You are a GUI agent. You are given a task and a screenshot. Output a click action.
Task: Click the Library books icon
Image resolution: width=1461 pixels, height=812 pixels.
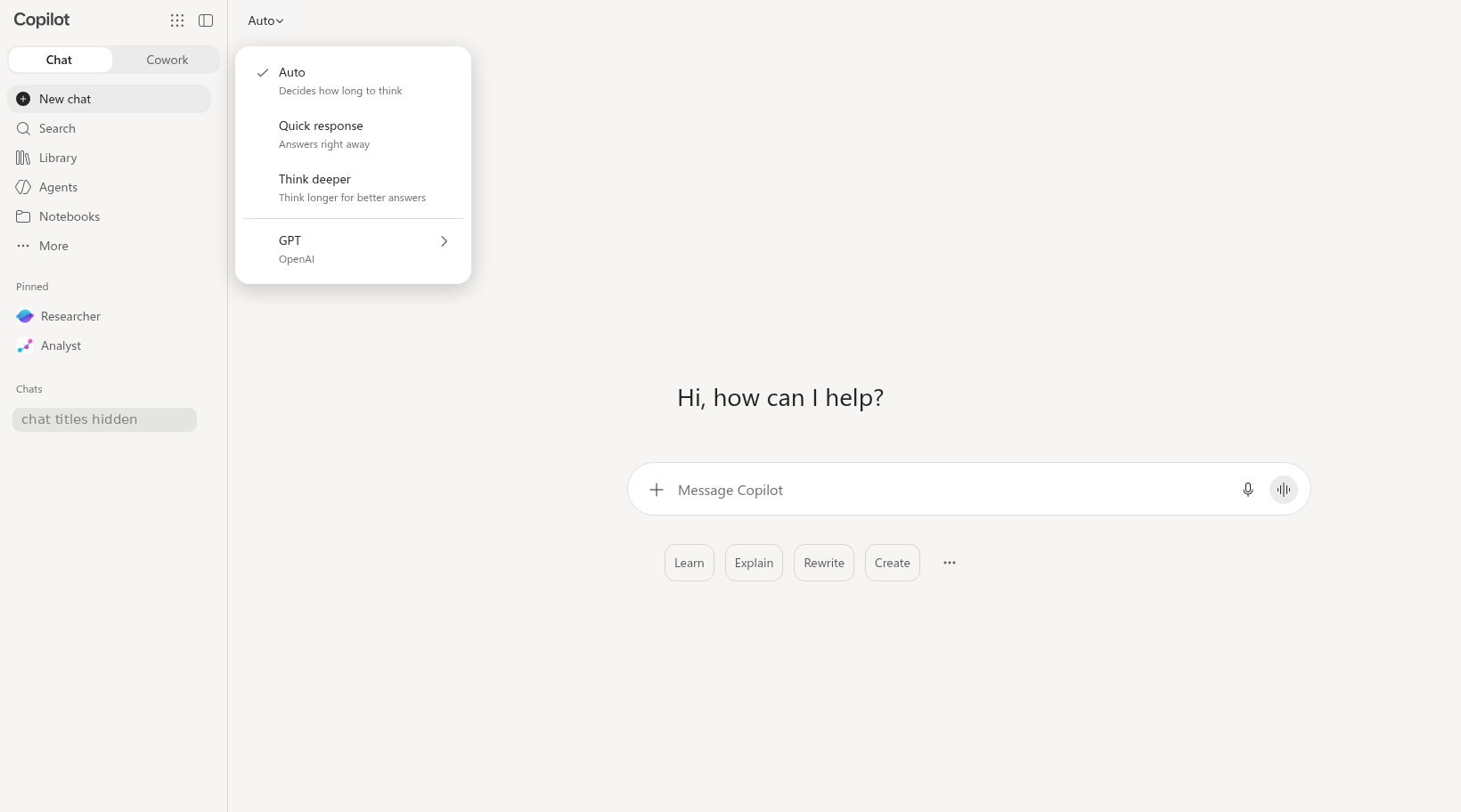click(23, 158)
